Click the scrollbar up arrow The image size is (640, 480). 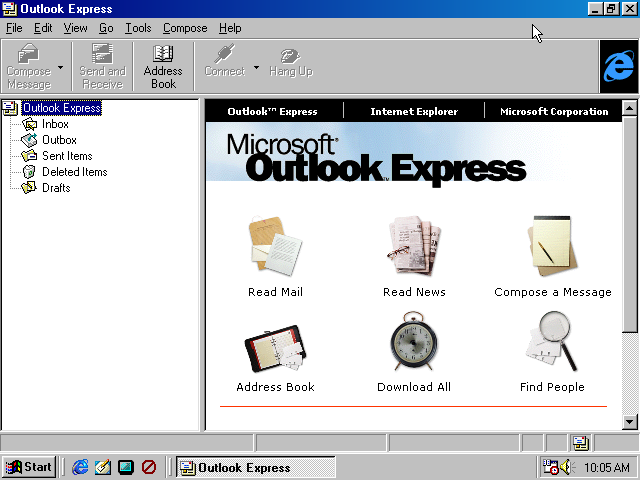629,108
